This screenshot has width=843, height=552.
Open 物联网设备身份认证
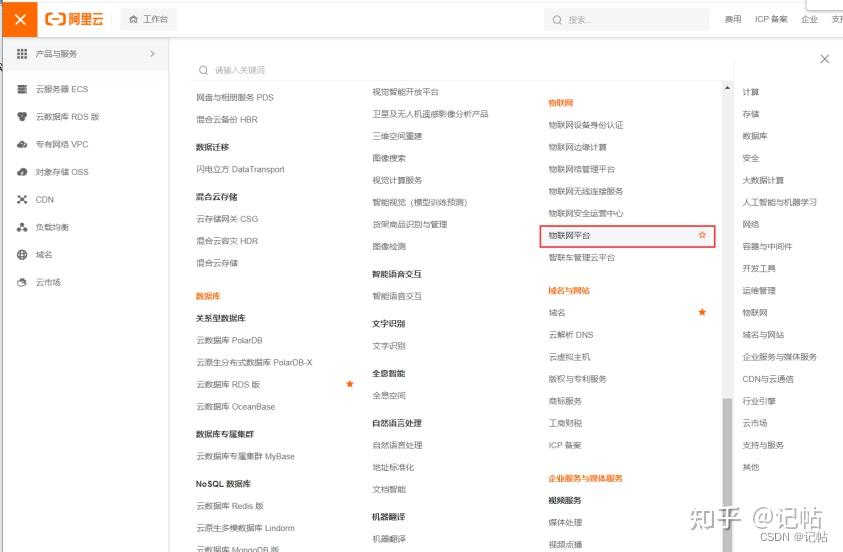point(585,125)
